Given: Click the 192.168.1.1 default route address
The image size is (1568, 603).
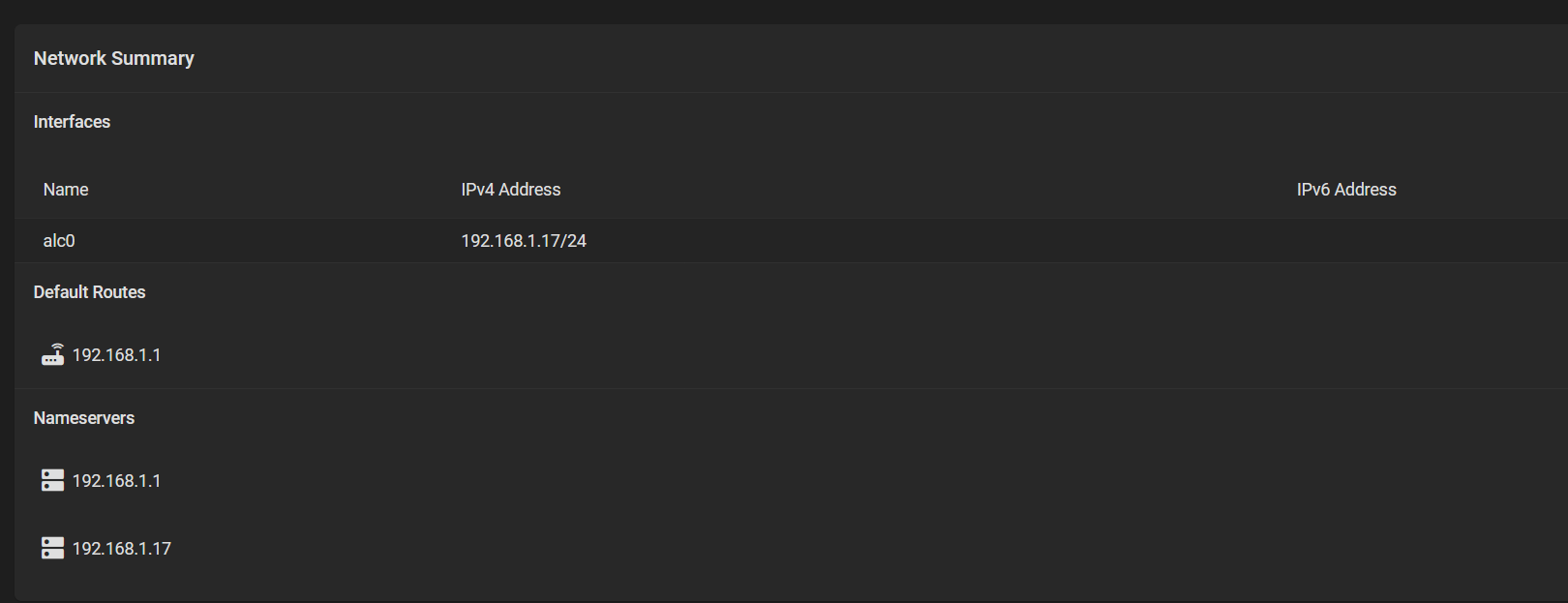Looking at the screenshot, I should pos(117,355).
